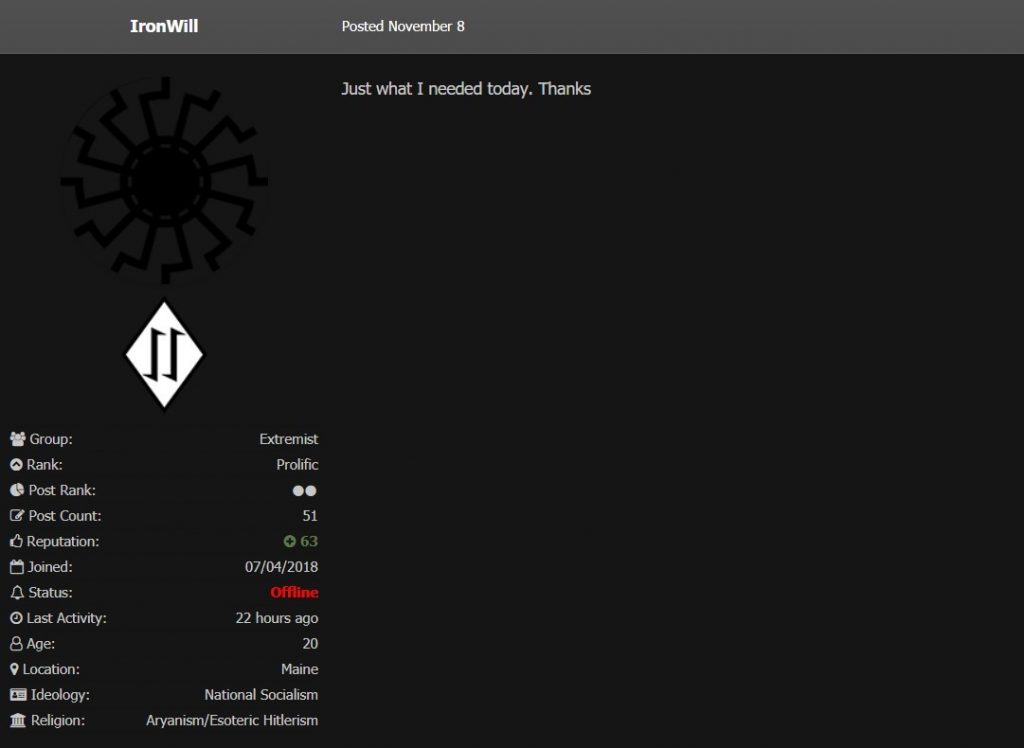Viewport: 1024px width, 748px height.
Task: Click the red Offline status text
Action: tap(294, 593)
